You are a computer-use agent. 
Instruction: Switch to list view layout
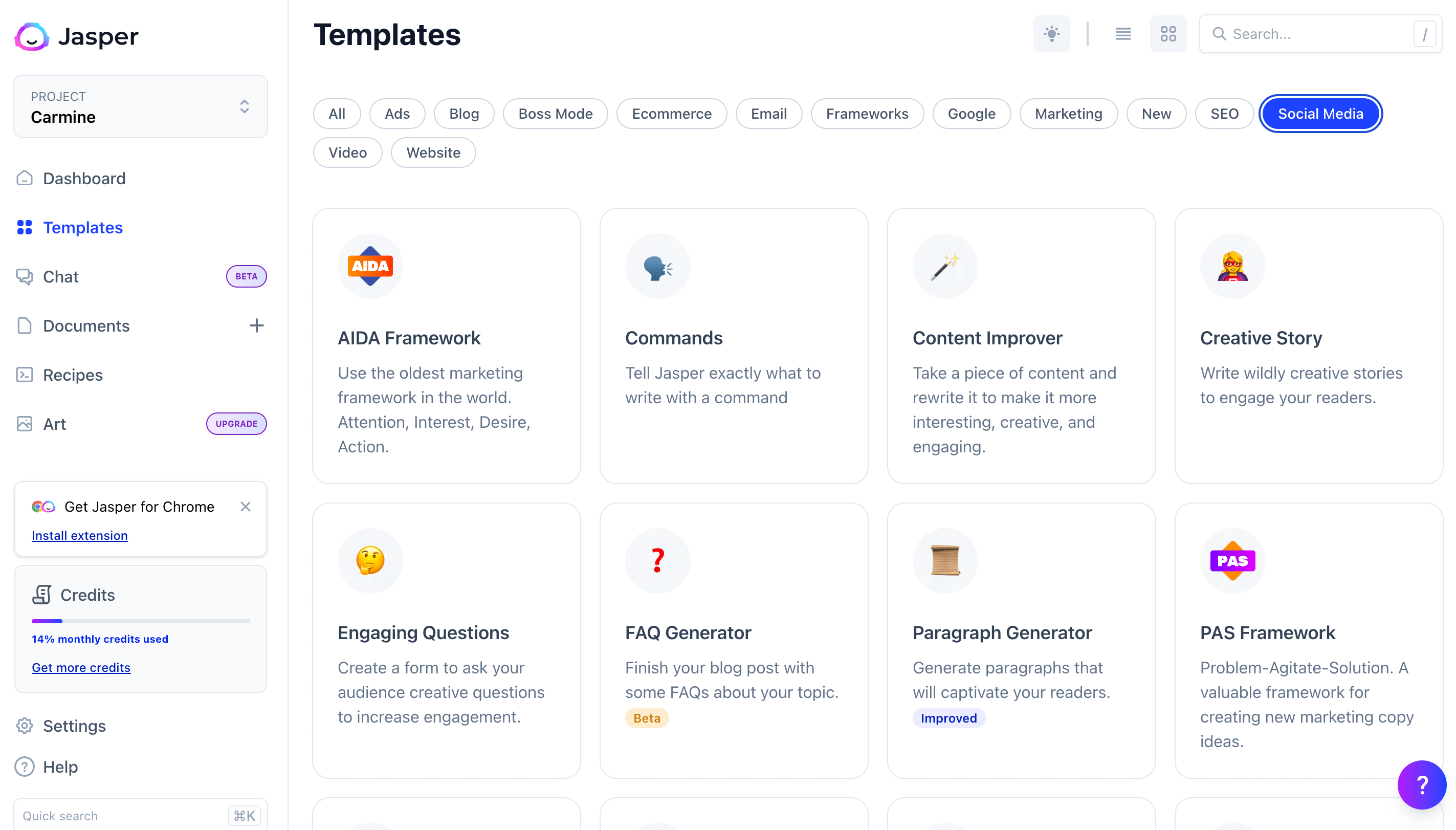[x=1123, y=34]
